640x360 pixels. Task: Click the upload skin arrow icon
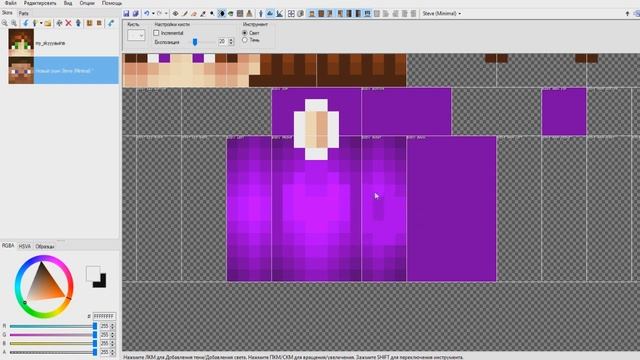point(627,13)
